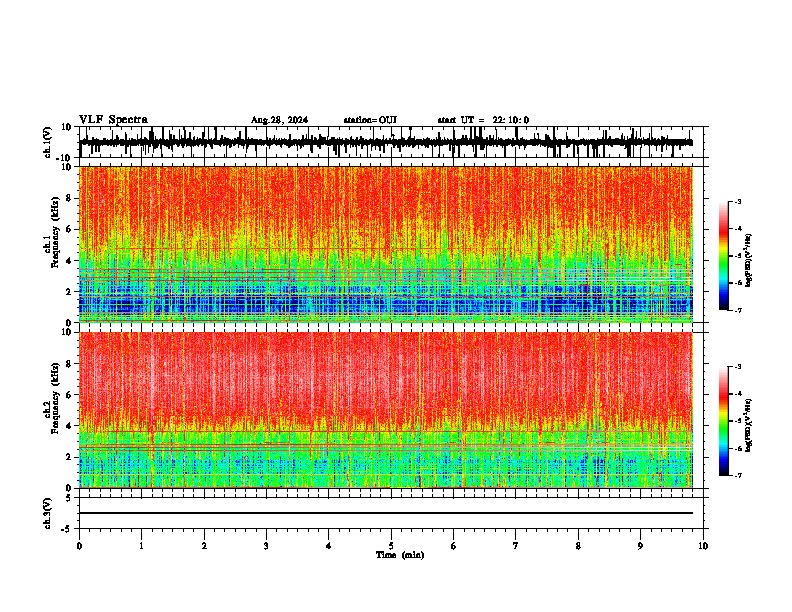Click time axis tick label "1"
The width and height of the screenshot is (792, 612).
pyautogui.click(x=141, y=546)
